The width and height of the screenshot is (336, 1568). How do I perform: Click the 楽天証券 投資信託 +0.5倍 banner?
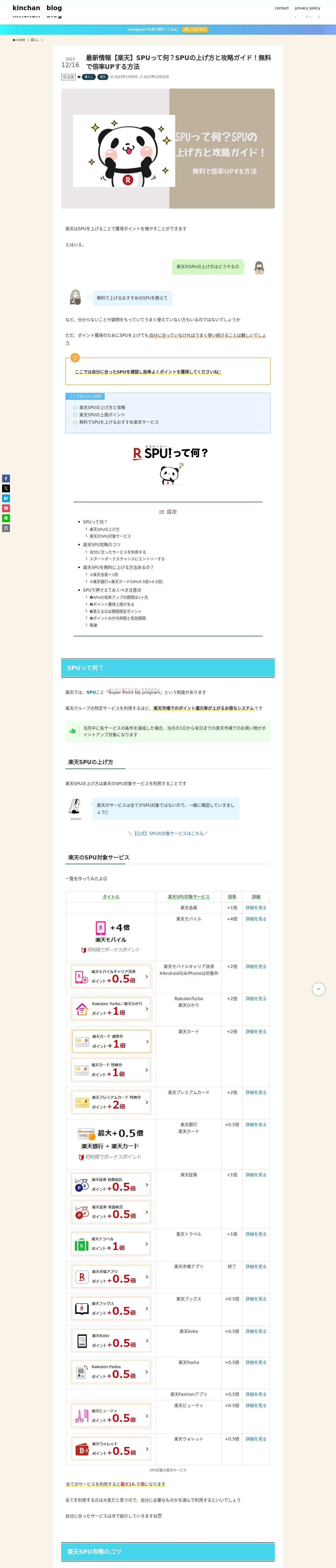click(111, 1185)
